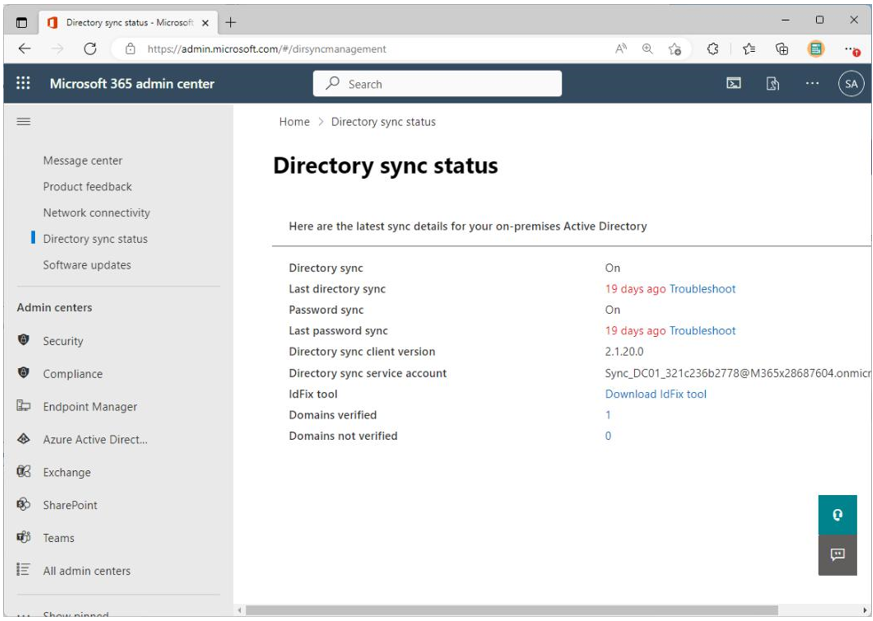Click the browser zoom magnifier icon
This screenshot has height=621, width=873.
pyautogui.click(x=648, y=49)
